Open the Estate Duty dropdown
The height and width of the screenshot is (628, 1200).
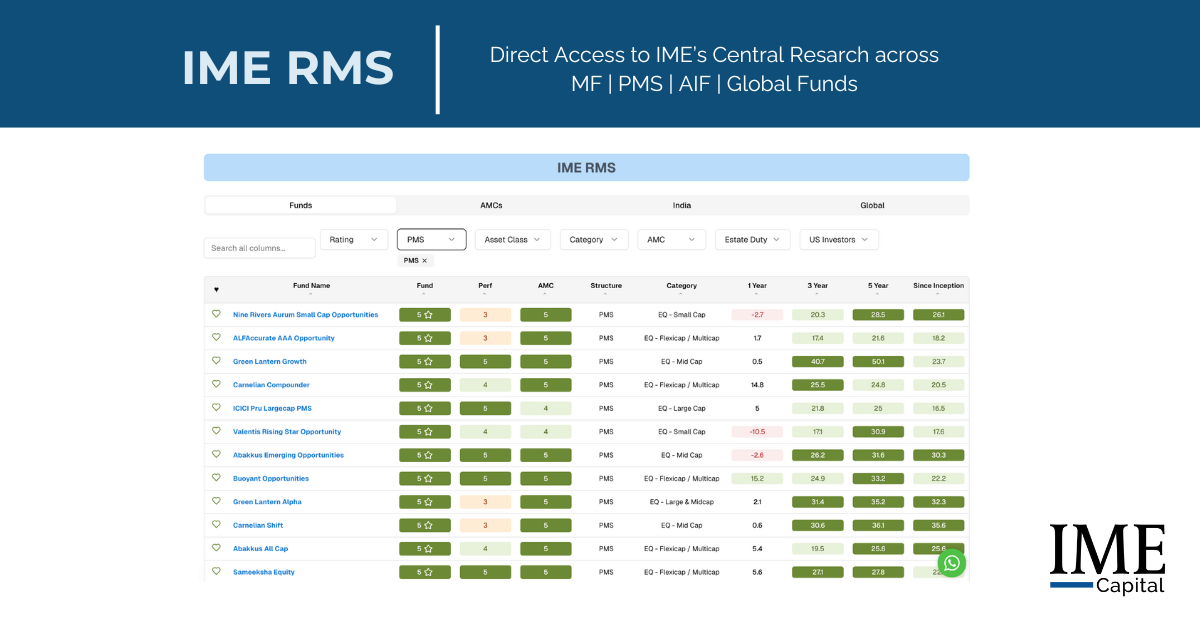coord(753,240)
